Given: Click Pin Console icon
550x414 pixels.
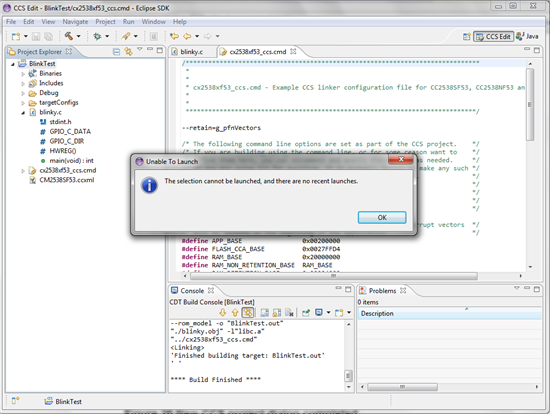Looking at the screenshot, I should point(306,312).
